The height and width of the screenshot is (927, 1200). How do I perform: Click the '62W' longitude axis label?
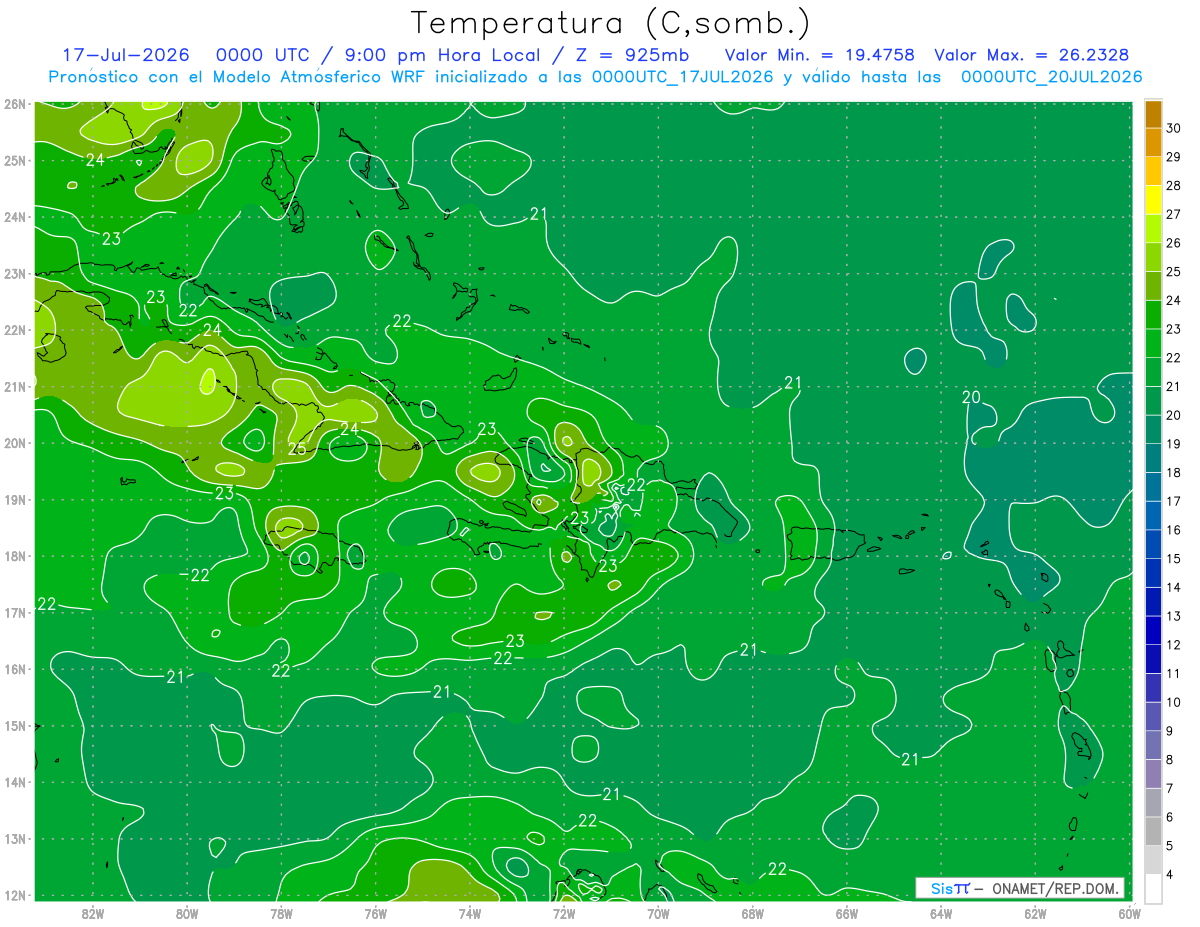point(1035,913)
